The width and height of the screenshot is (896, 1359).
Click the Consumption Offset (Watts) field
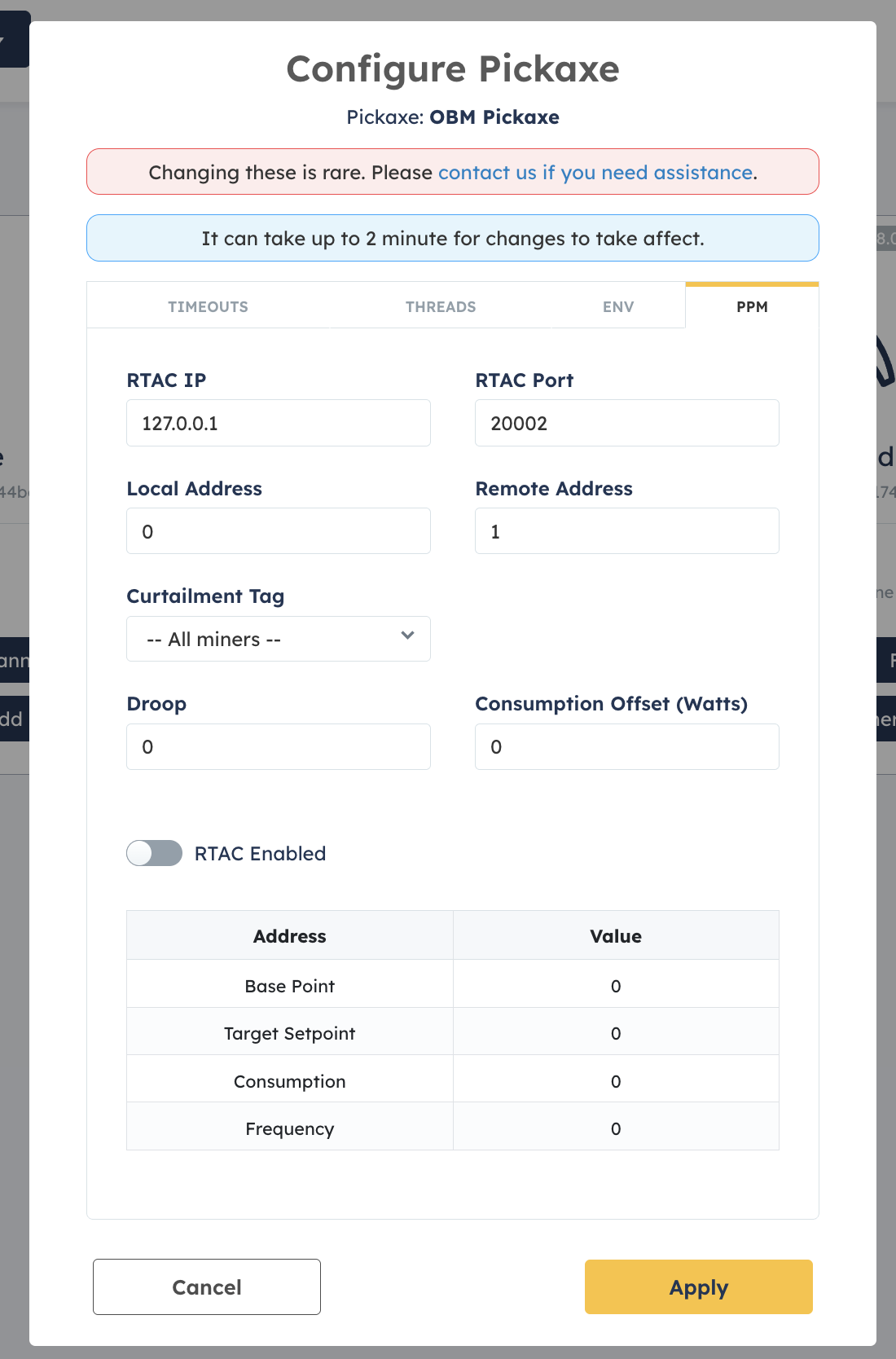[x=626, y=746]
